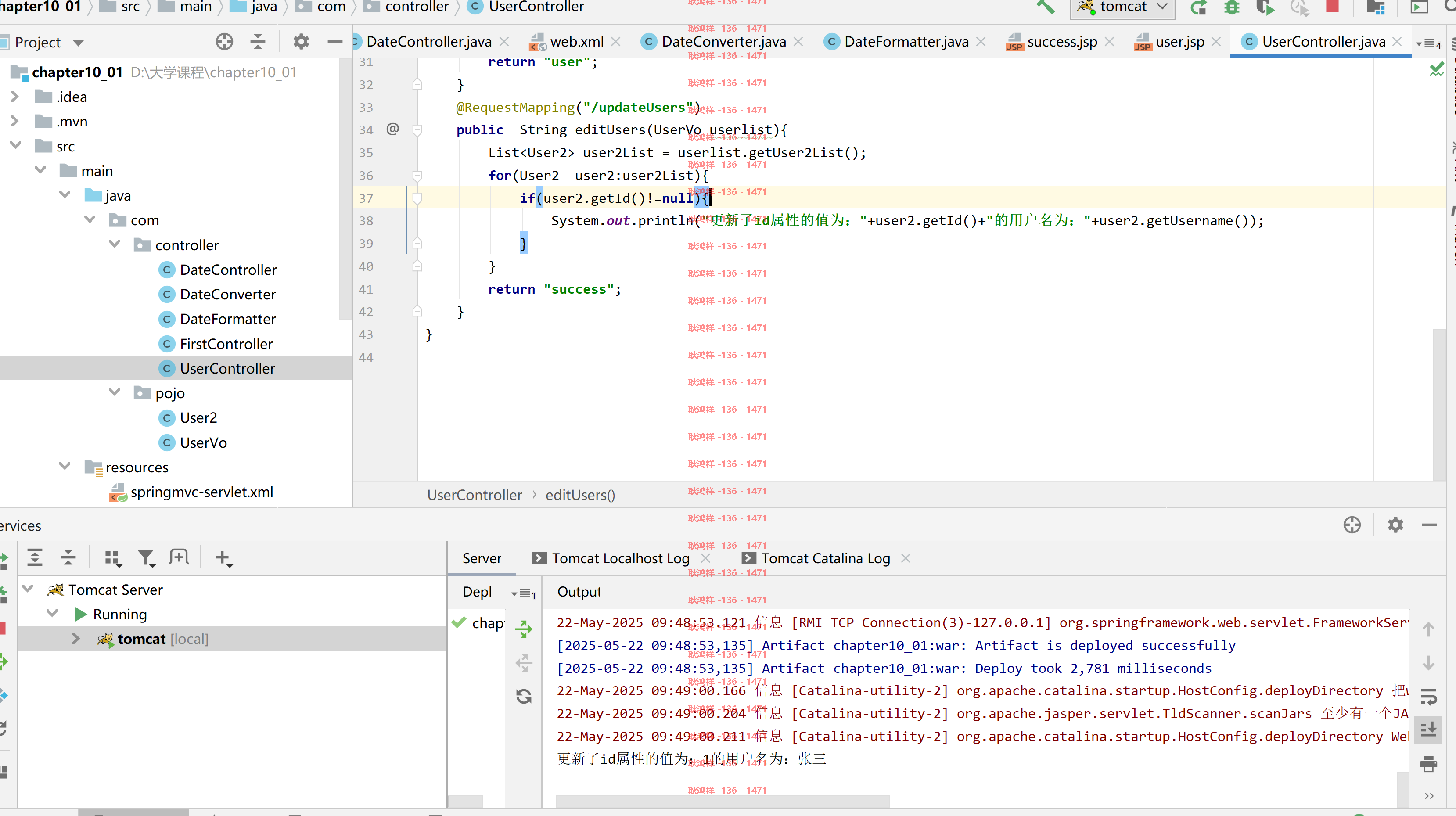The height and width of the screenshot is (816, 1456).
Task: Click Services panel settings gear
Action: [x=1395, y=525]
